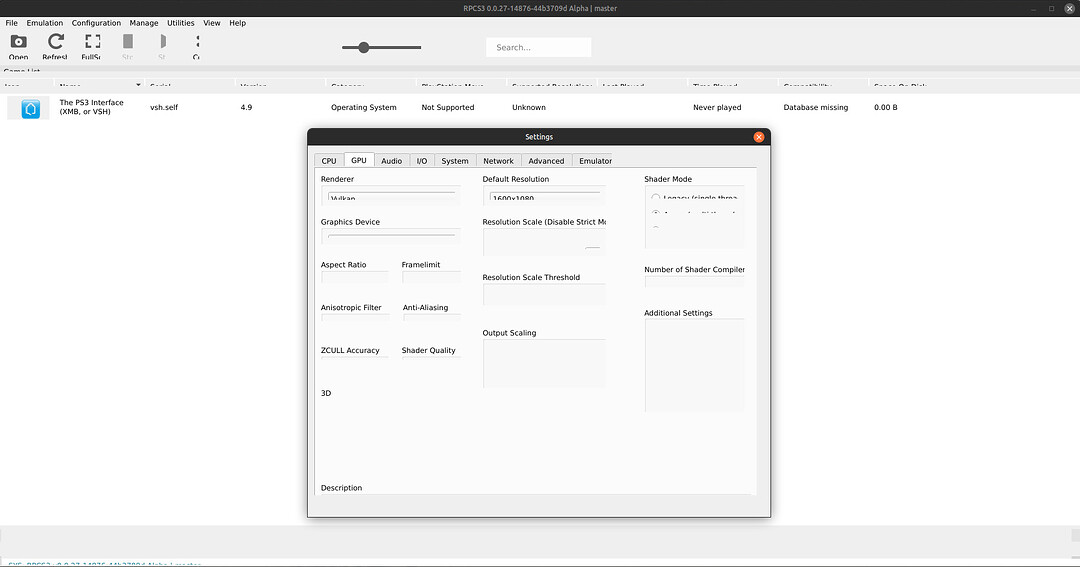Open the Configuration menu
The height and width of the screenshot is (567, 1080).
coord(96,23)
